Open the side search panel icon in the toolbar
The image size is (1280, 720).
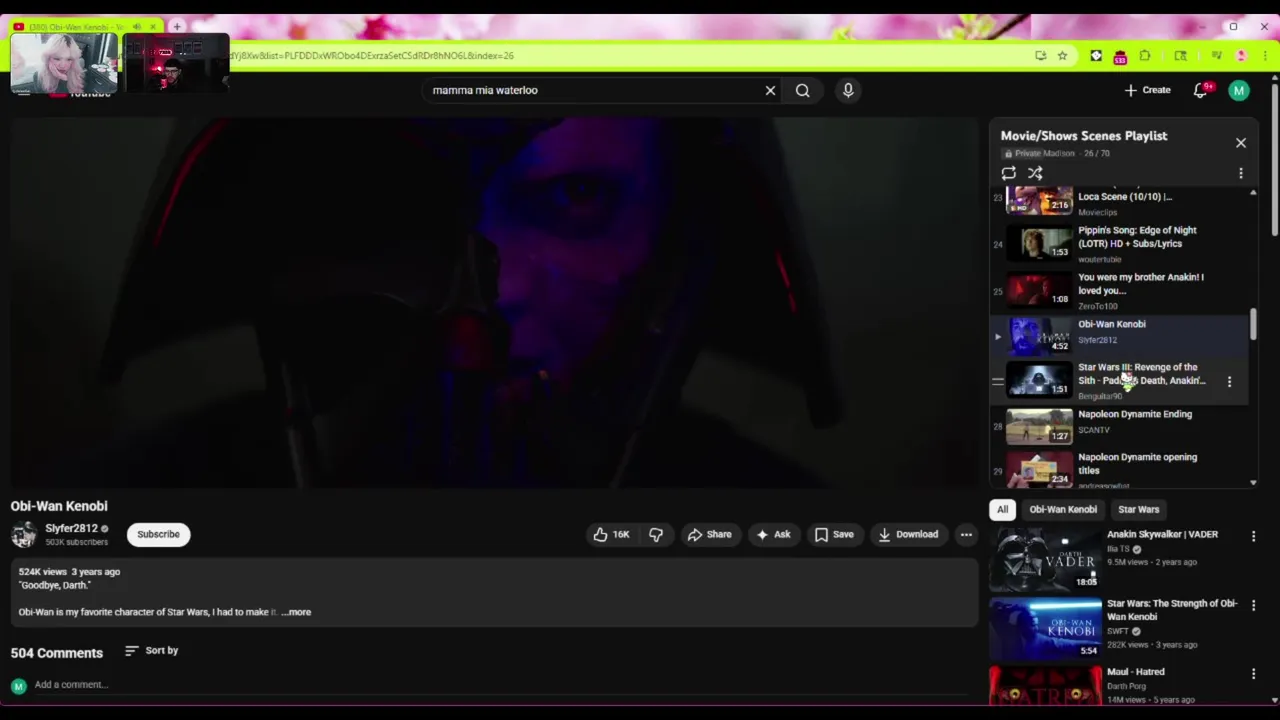[1180, 56]
